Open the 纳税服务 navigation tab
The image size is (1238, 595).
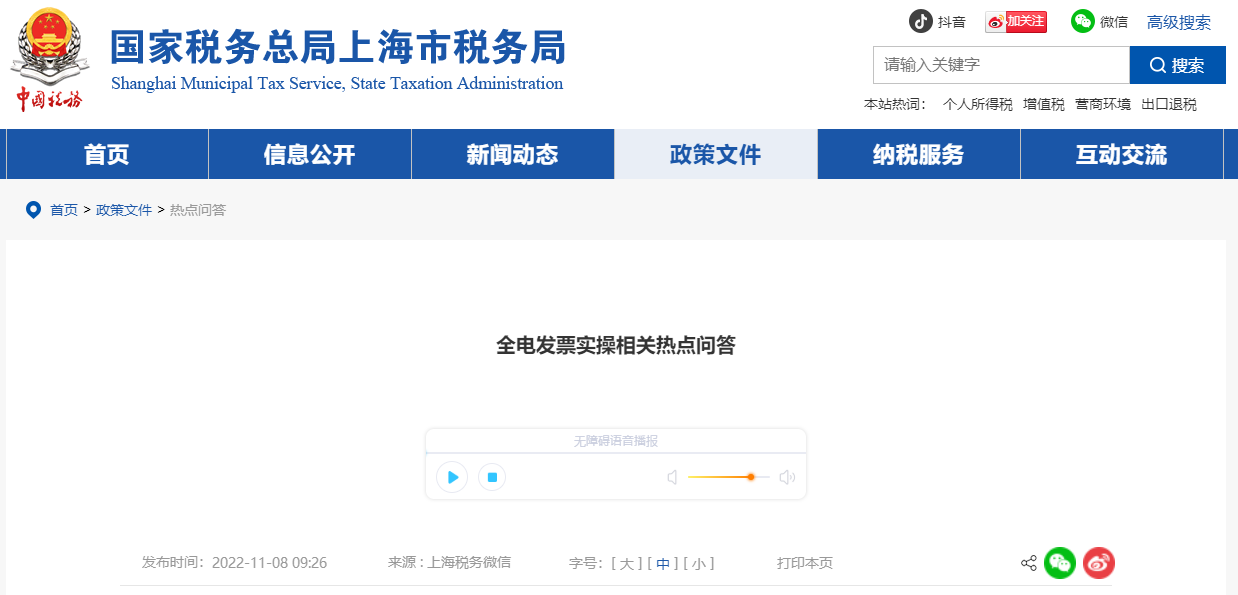(x=918, y=153)
